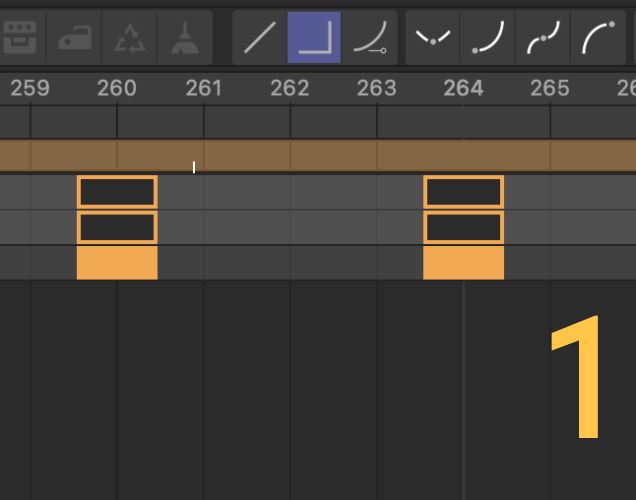Screen dimensions: 636x500
Task: Select the second-row outlined keyframe at frame 264
Action: (x=464, y=227)
